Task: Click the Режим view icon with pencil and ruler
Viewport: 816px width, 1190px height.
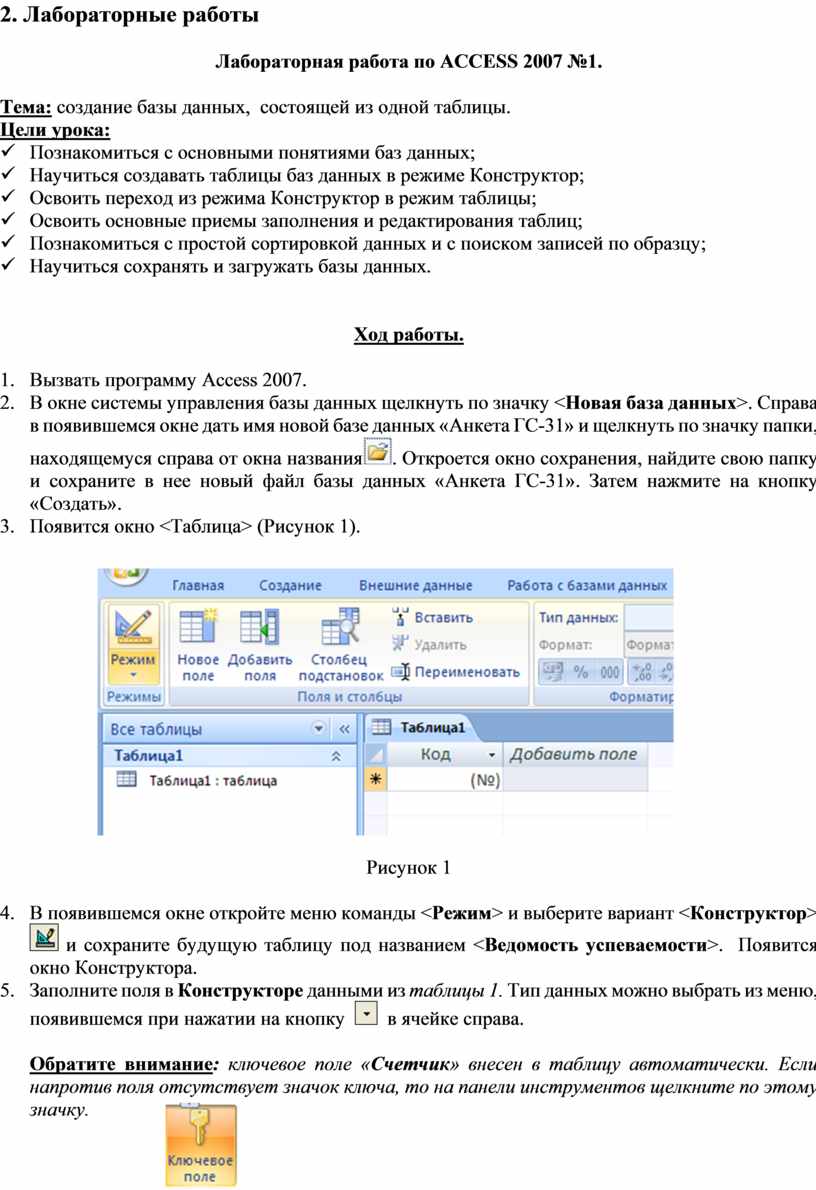Action: click(133, 628)
